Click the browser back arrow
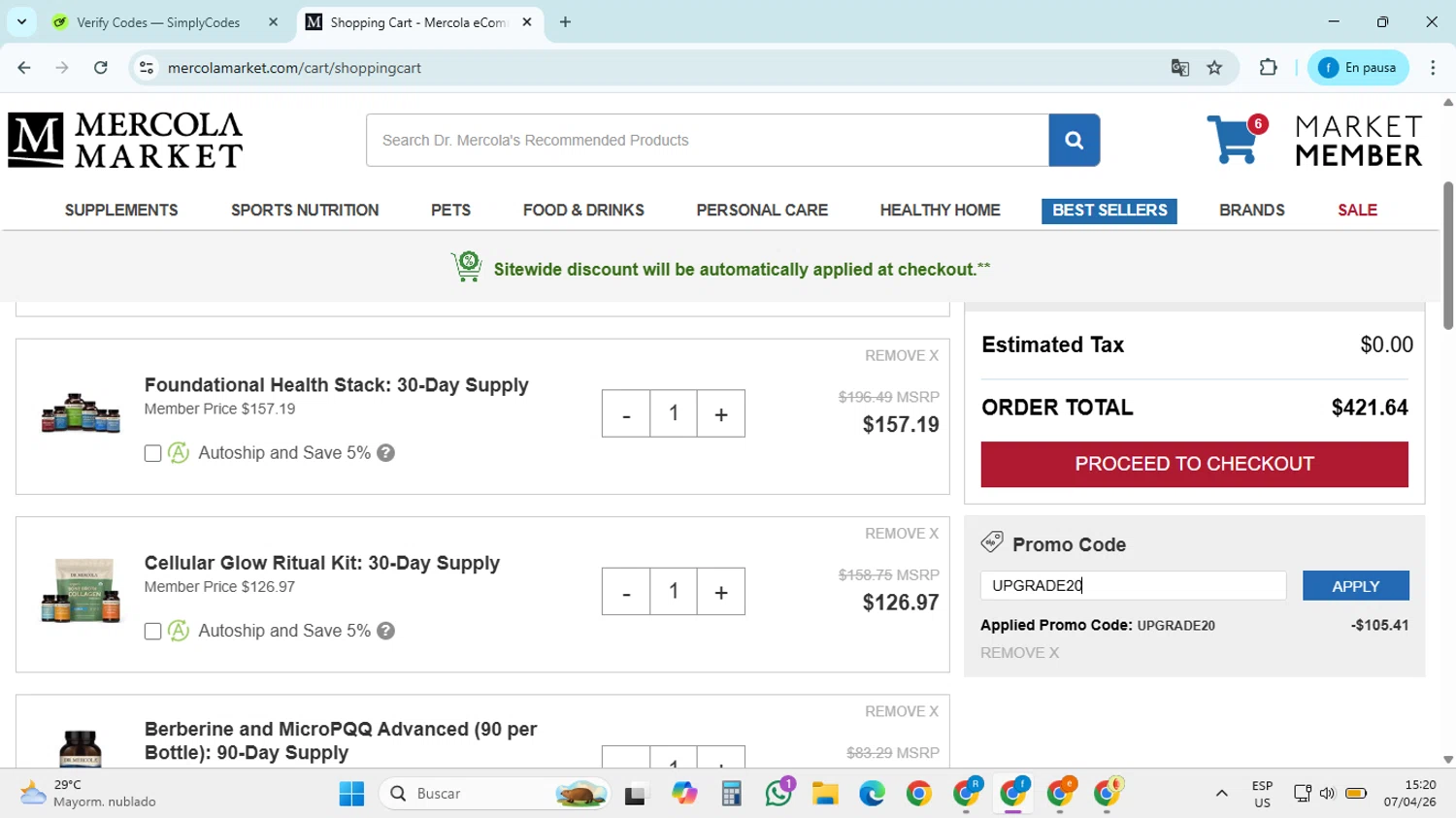This screenshot has width=1456, height=818. point(24,68)
